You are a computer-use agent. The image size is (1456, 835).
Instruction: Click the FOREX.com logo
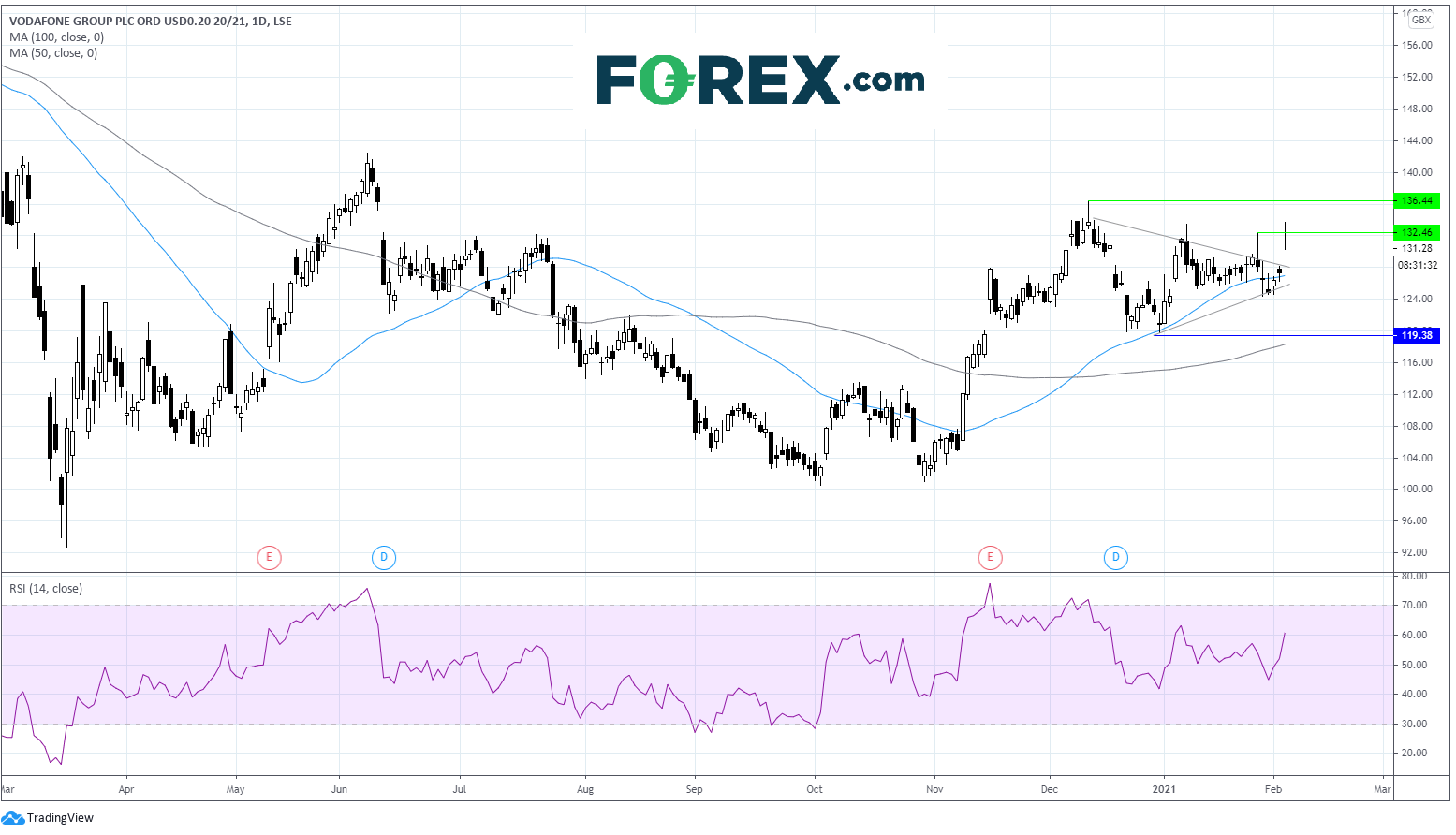pyautogui.click(x=760, y=80)
